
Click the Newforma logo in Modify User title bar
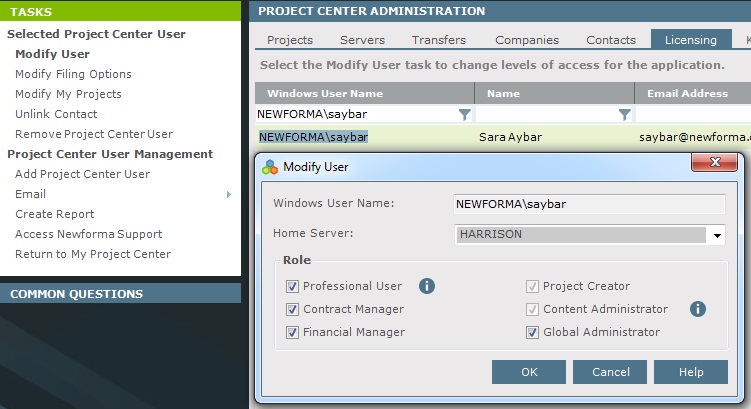point(270,167)
